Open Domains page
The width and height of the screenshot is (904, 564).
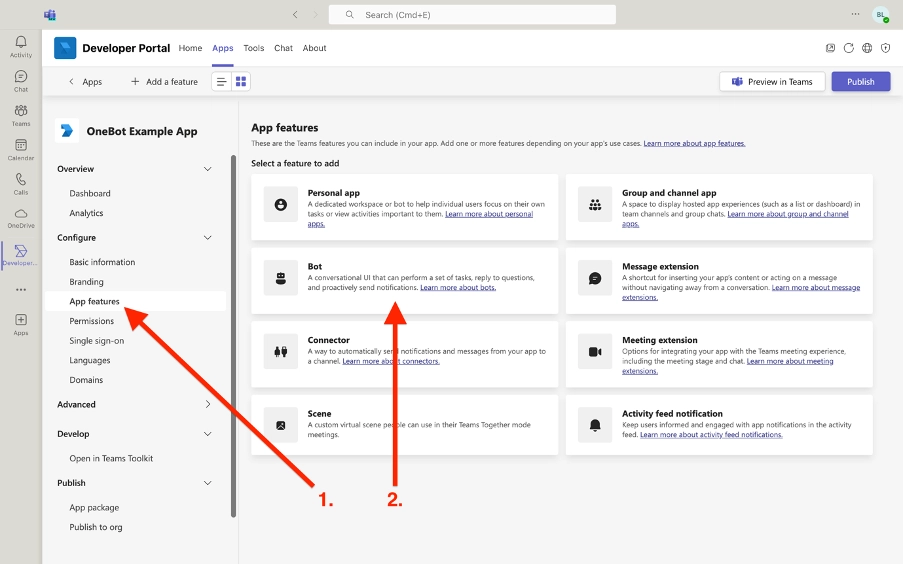(x=86, y=379)
